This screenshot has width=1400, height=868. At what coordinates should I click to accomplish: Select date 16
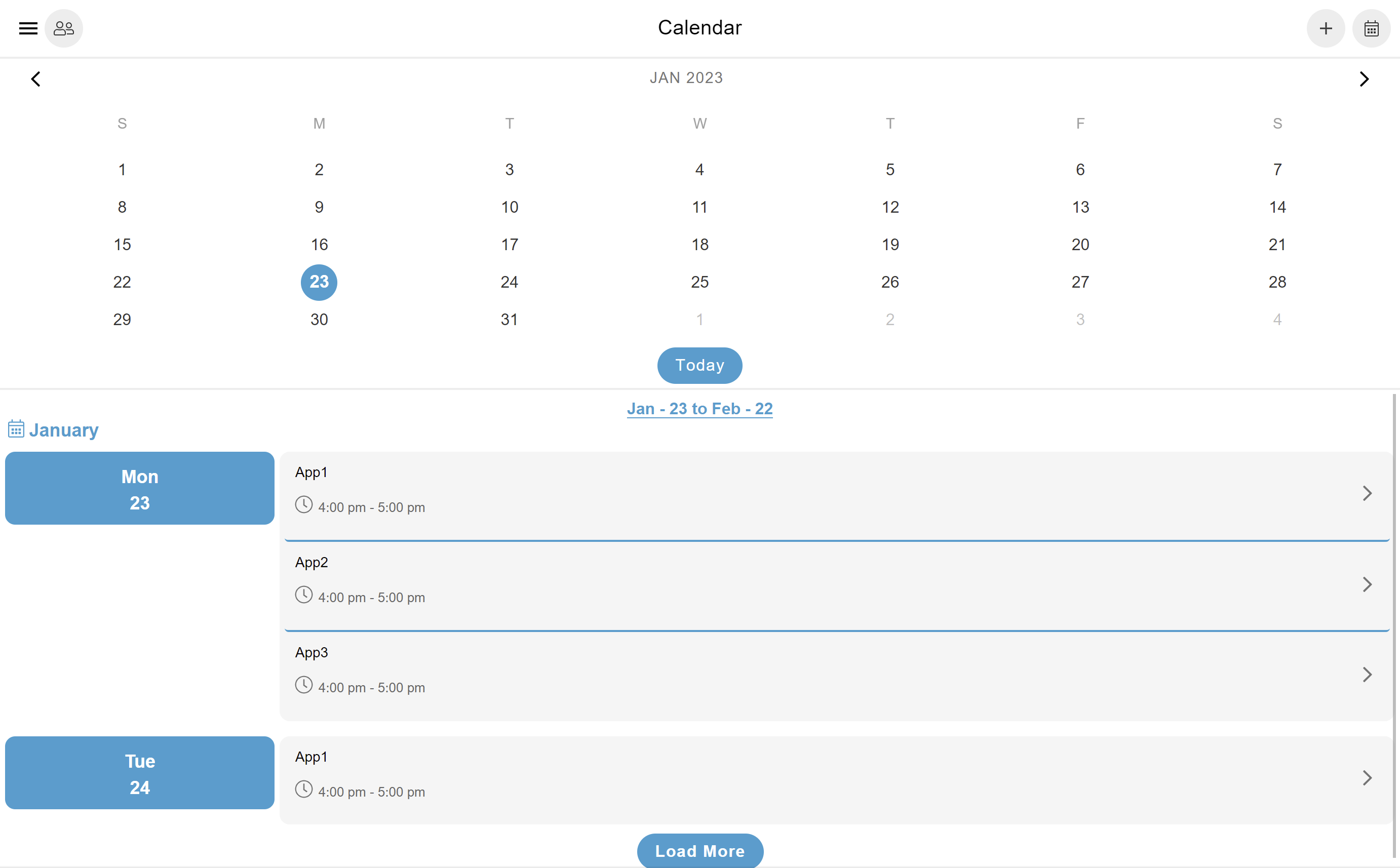coord(319,245)
